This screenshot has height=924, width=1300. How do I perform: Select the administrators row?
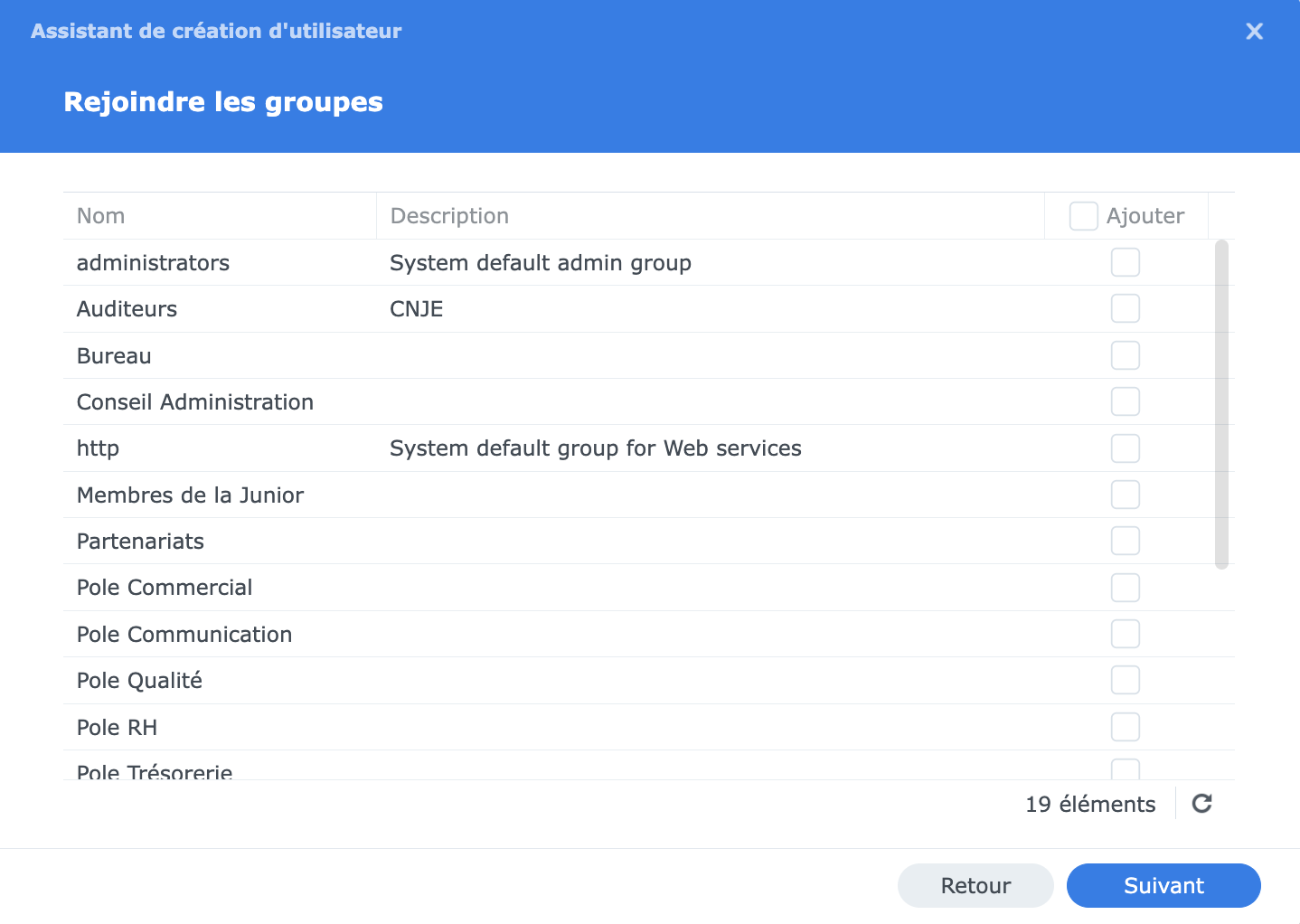coord(649,262)
